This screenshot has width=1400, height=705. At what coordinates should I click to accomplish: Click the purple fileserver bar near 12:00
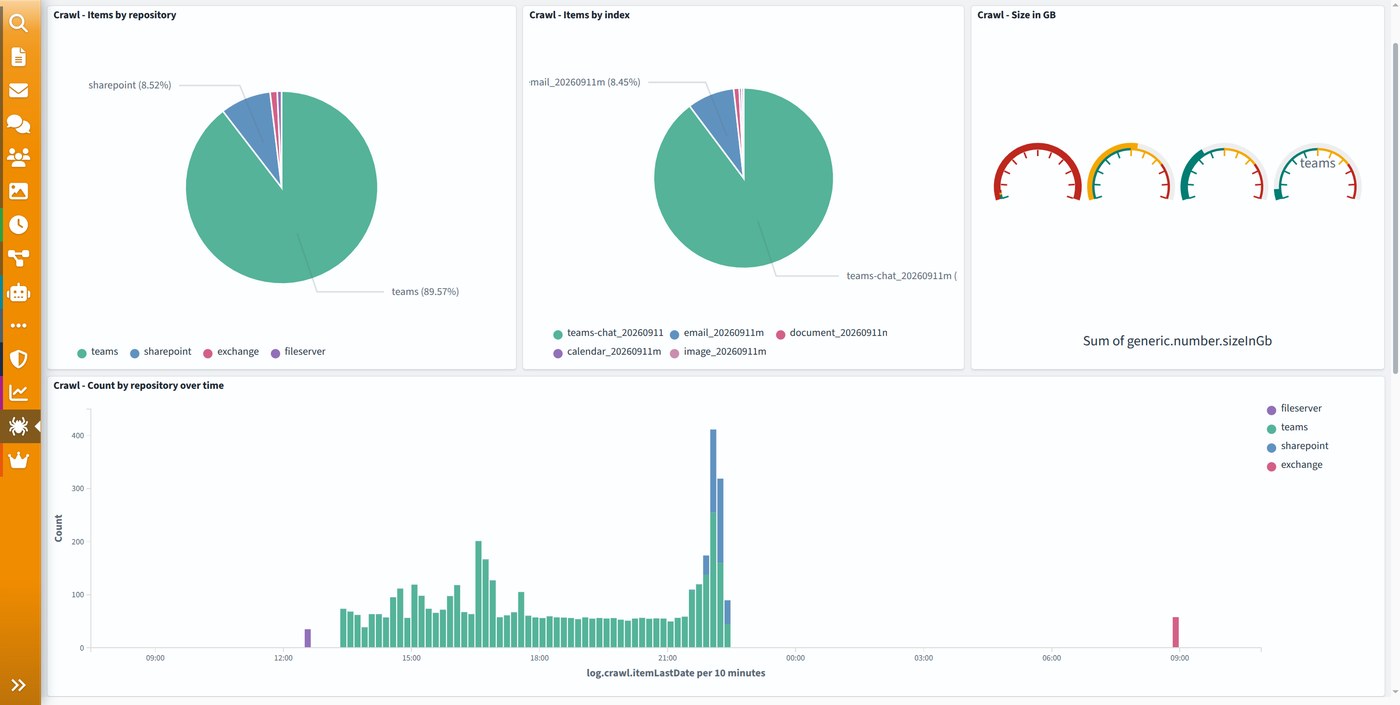point(308,638)
